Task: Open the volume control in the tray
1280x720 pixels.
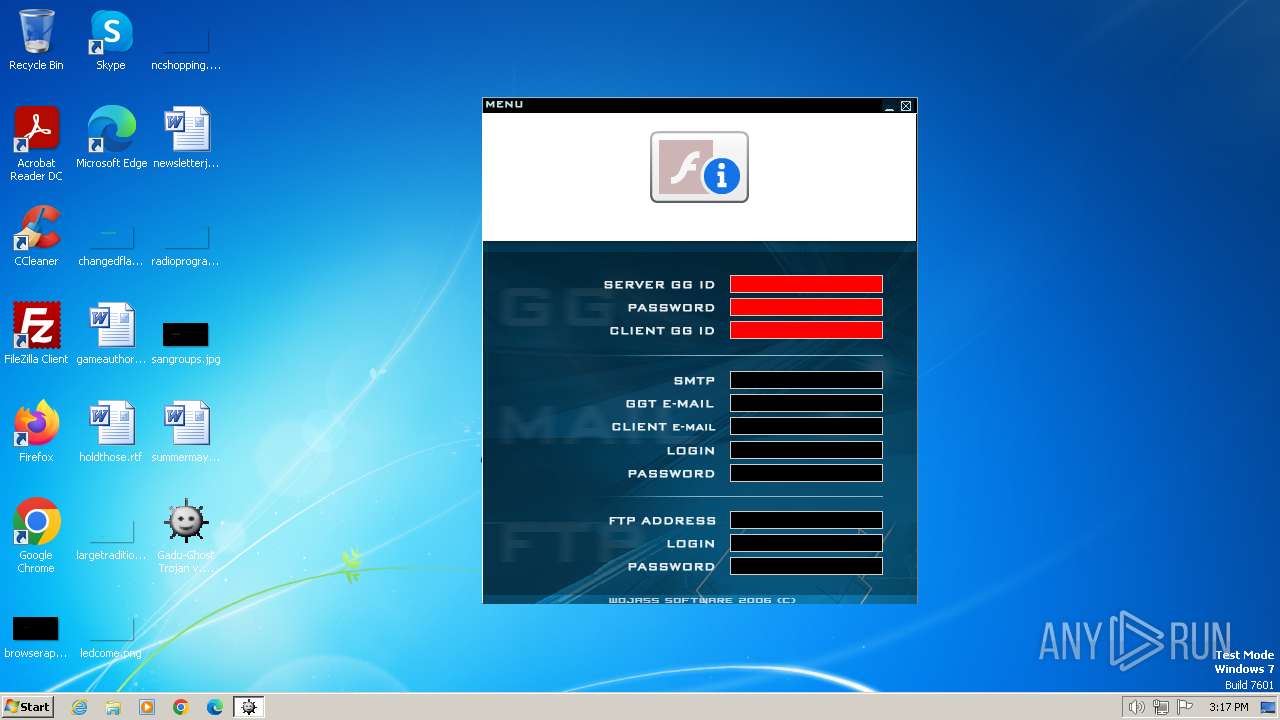Action: coord(1136,707)
